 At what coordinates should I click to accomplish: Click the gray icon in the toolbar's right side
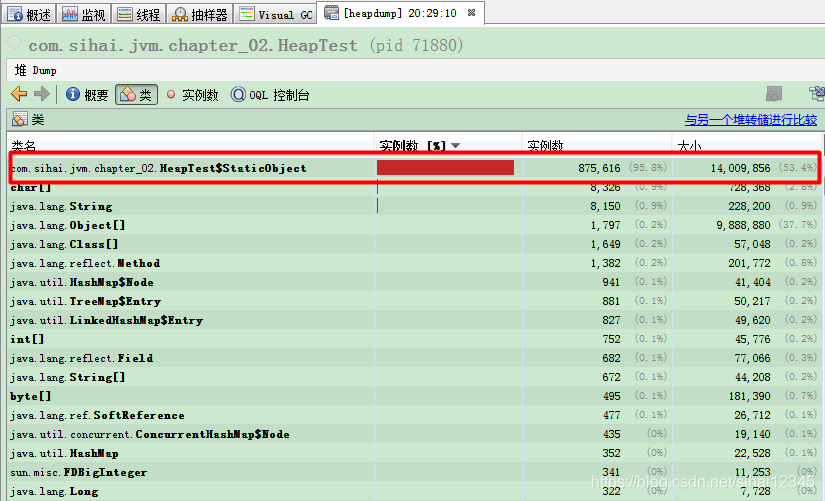[x=774, y=94]
